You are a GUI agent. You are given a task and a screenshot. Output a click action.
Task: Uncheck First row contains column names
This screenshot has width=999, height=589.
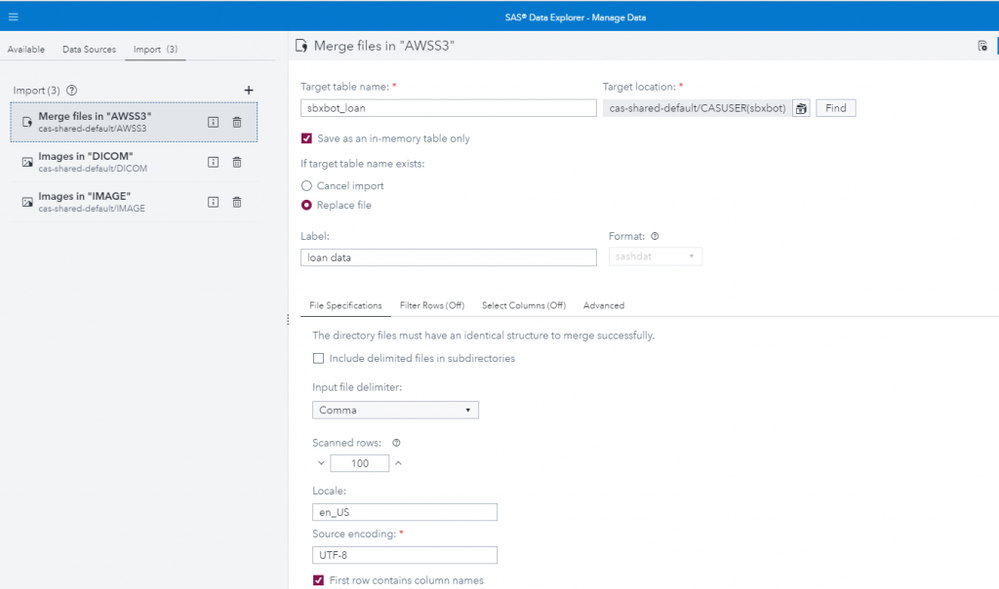click(318, 580)
